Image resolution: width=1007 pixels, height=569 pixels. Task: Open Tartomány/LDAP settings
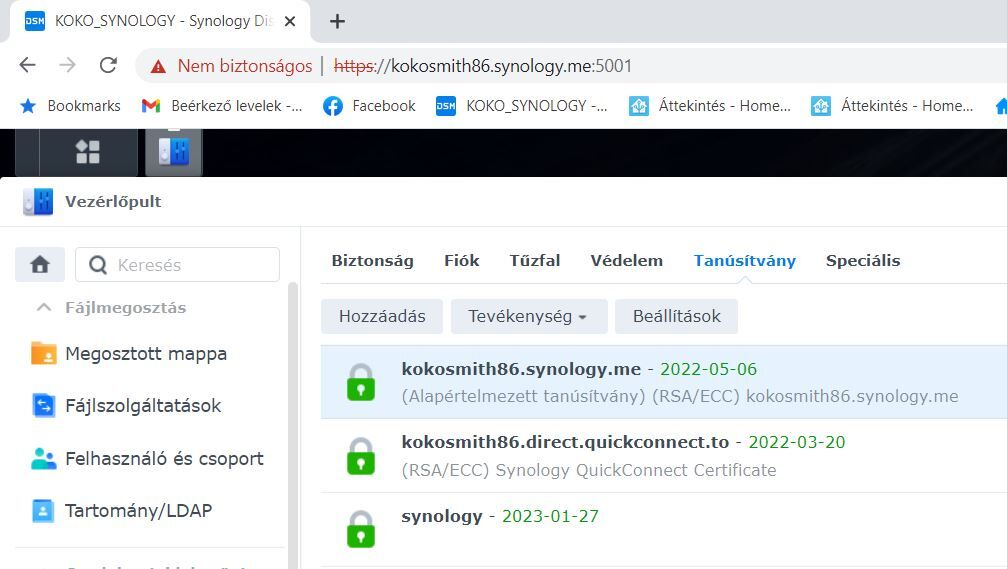pos(139,511)
